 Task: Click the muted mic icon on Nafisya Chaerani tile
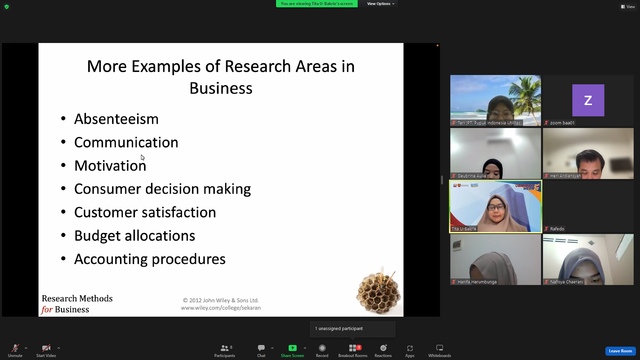click(547, 282)
